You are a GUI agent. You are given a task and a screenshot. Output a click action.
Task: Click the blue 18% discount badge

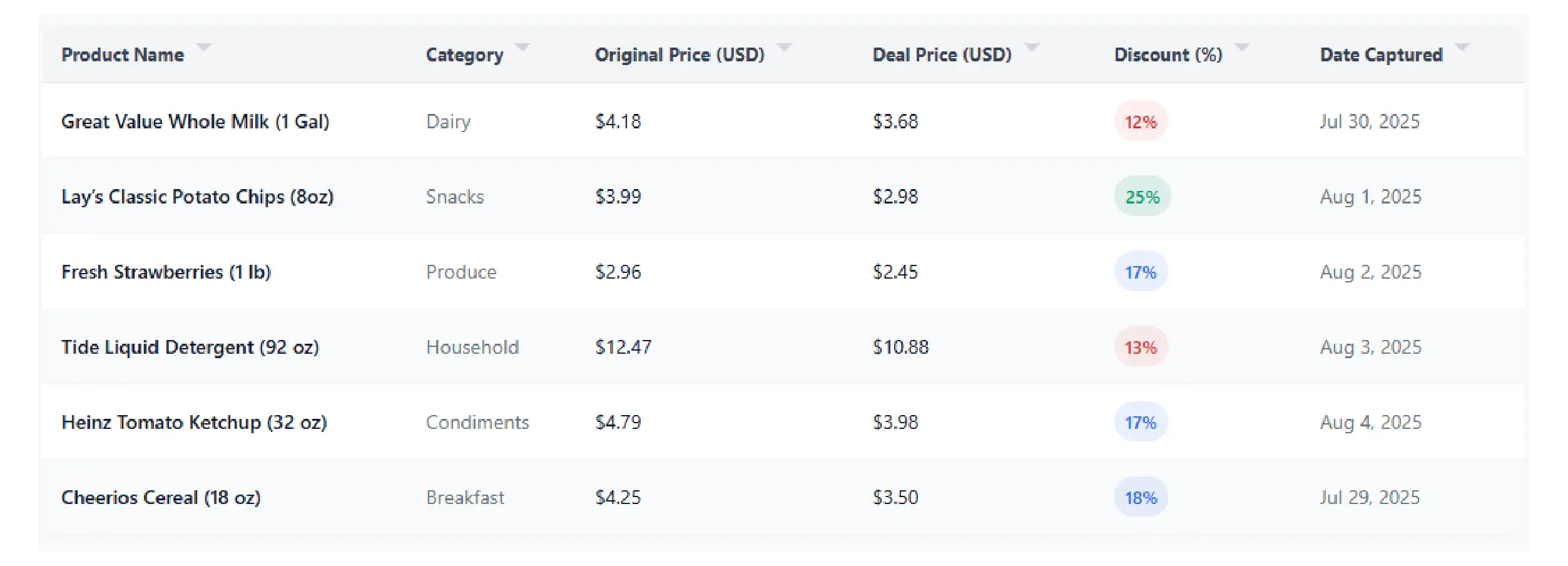pos(1141,498)
